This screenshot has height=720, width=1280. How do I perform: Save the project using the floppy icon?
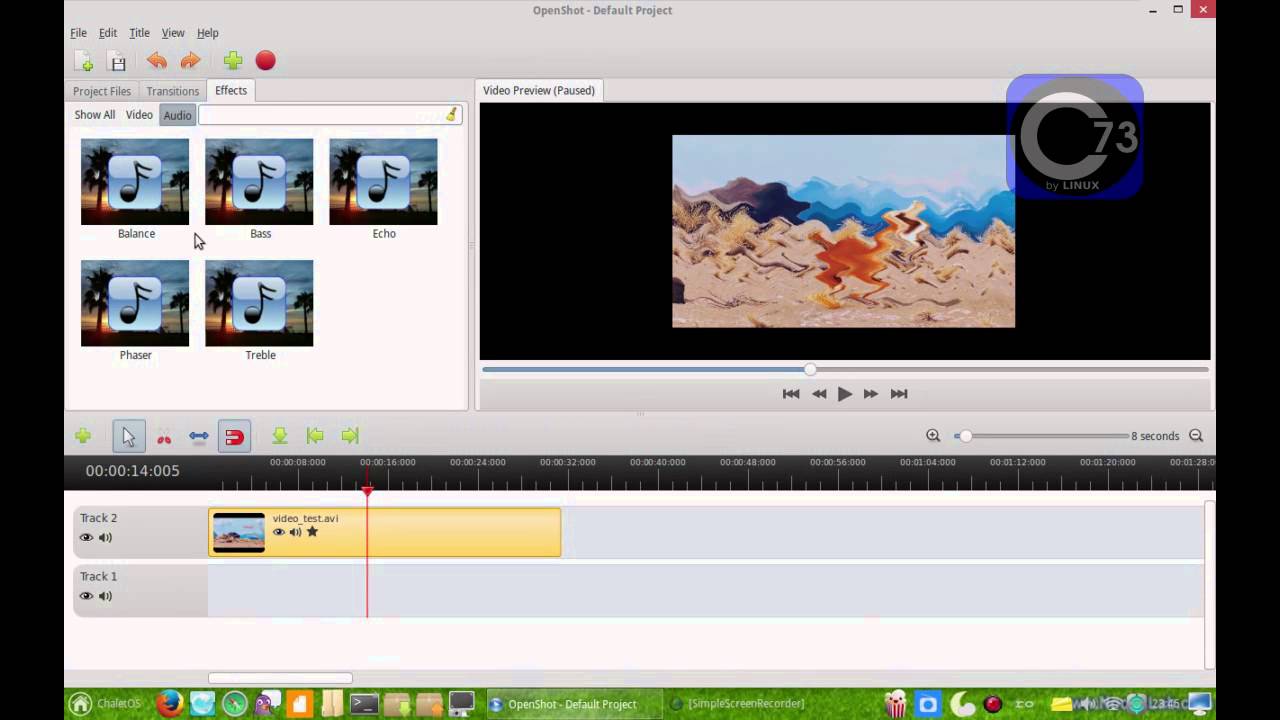[117, 61]
